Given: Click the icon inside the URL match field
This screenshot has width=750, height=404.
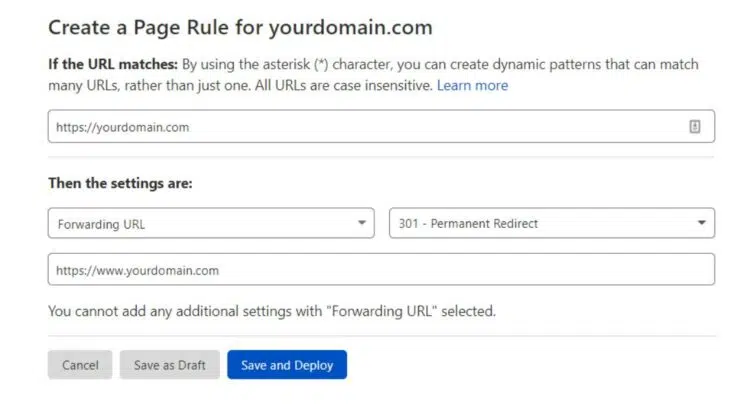Looking at the screenshot, I should (695, 127).
